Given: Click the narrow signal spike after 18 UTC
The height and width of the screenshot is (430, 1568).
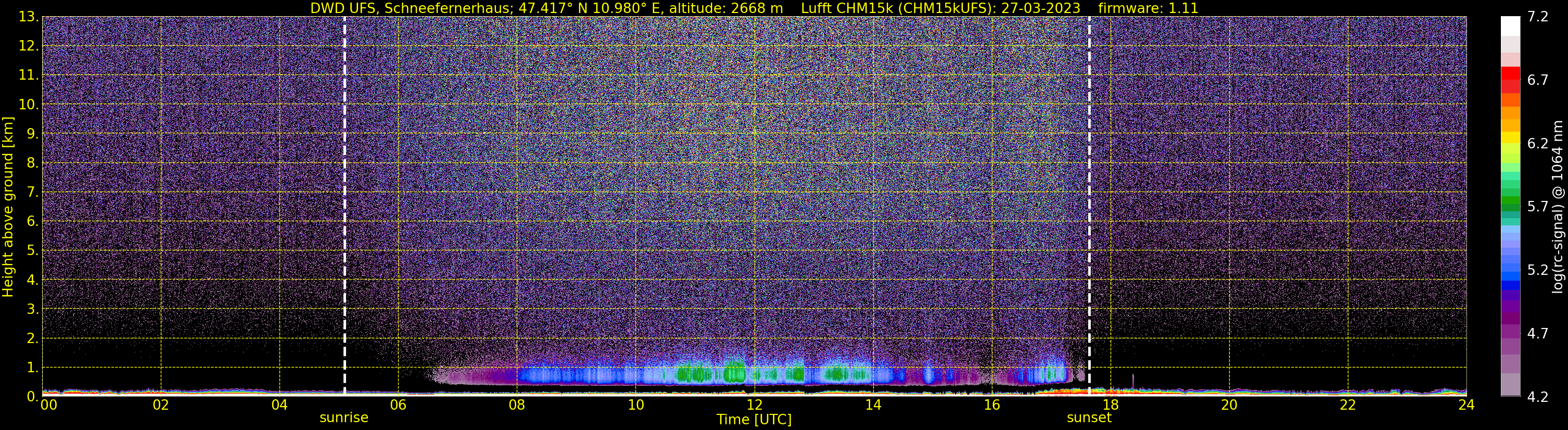Looking at the screenshot, I should (x=1133, y=381).
